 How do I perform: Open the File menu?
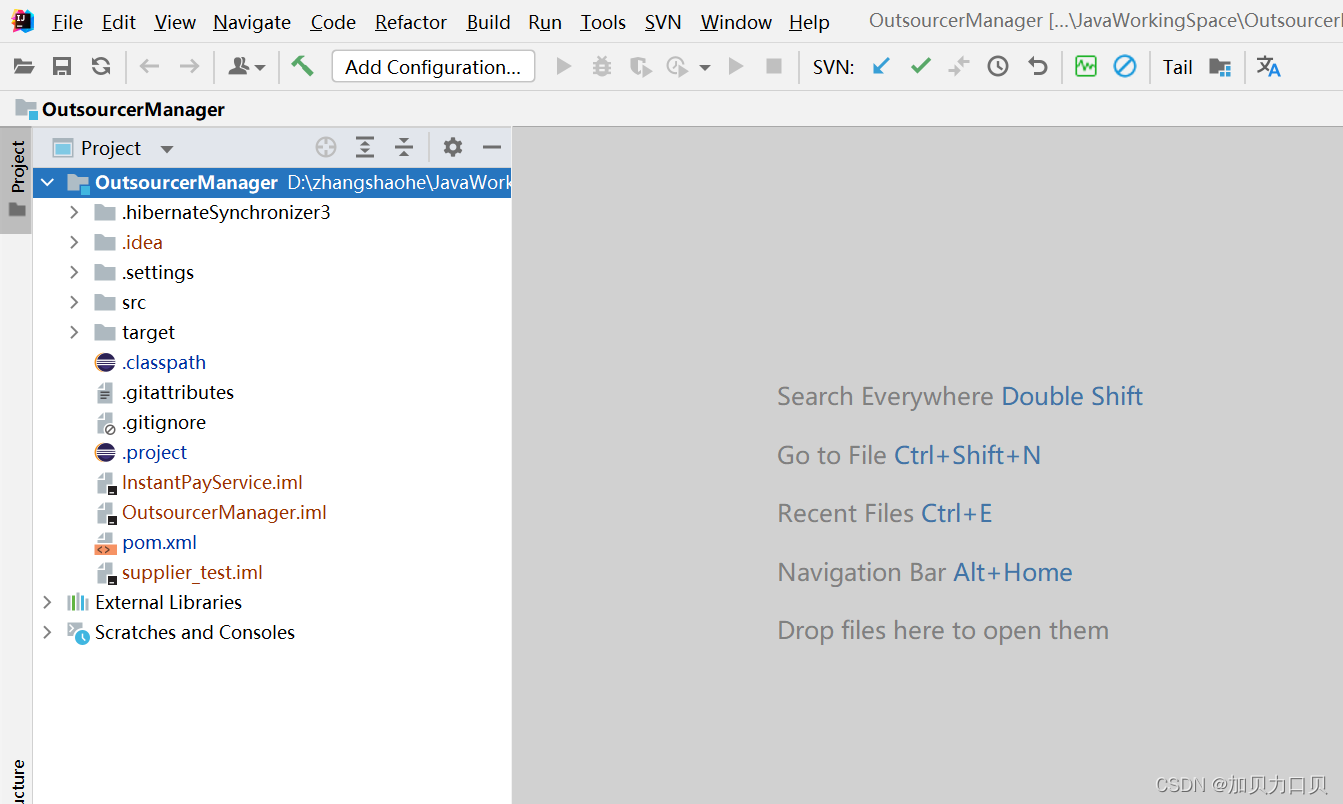click(68, 22)
